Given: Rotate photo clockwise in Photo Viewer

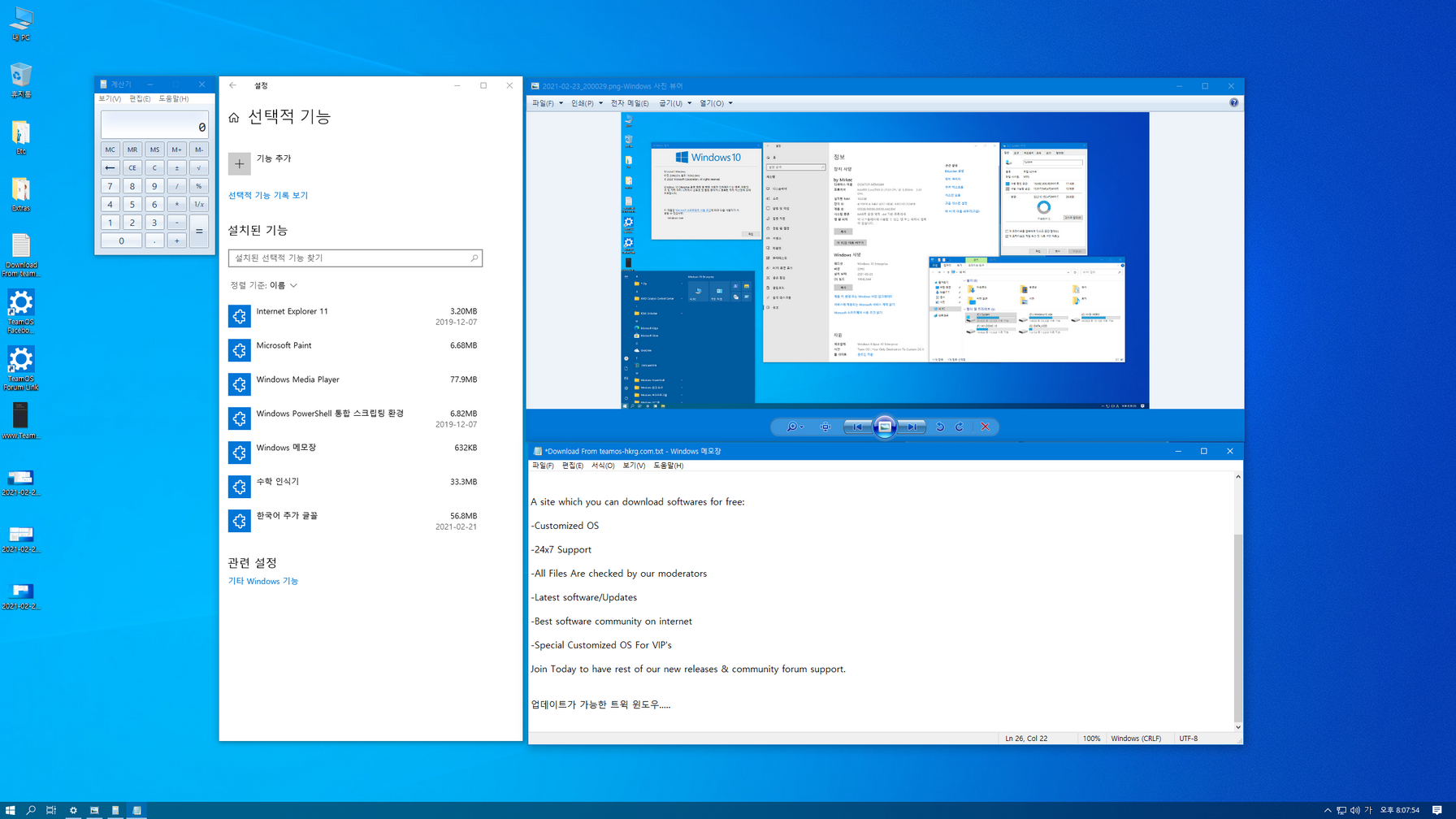Looking at the screenshot, I should (x=960, y=427).
